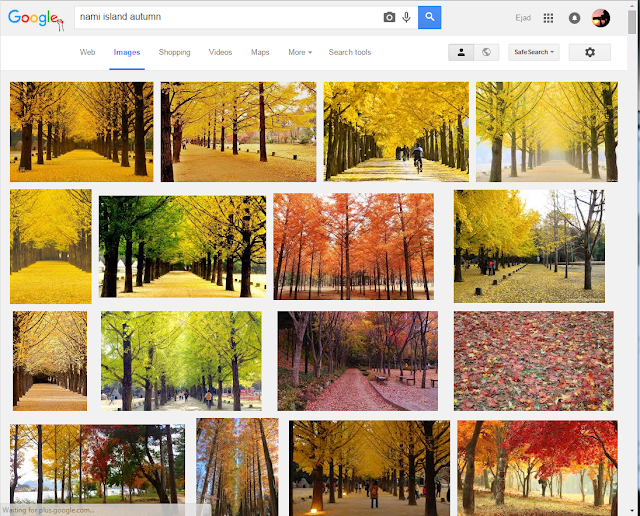Screen dimensions: 640x516
Task: Open the Videos tab
Action: coord(220,52)
